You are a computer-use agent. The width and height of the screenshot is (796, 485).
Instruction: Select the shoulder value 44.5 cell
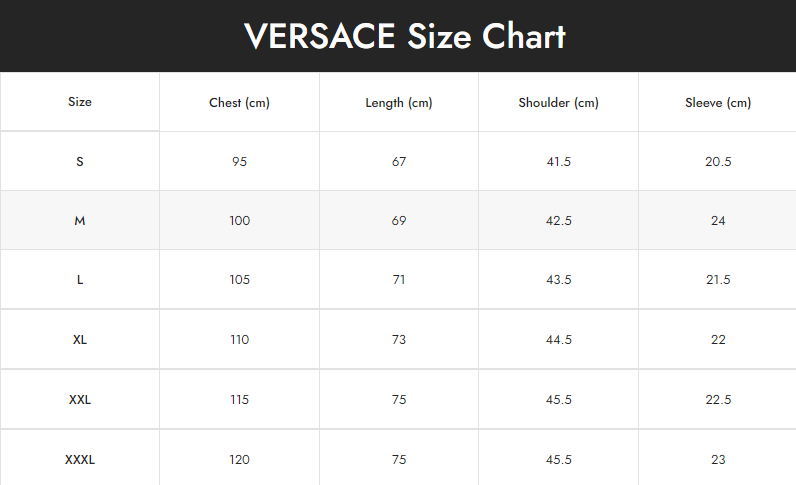558,340
